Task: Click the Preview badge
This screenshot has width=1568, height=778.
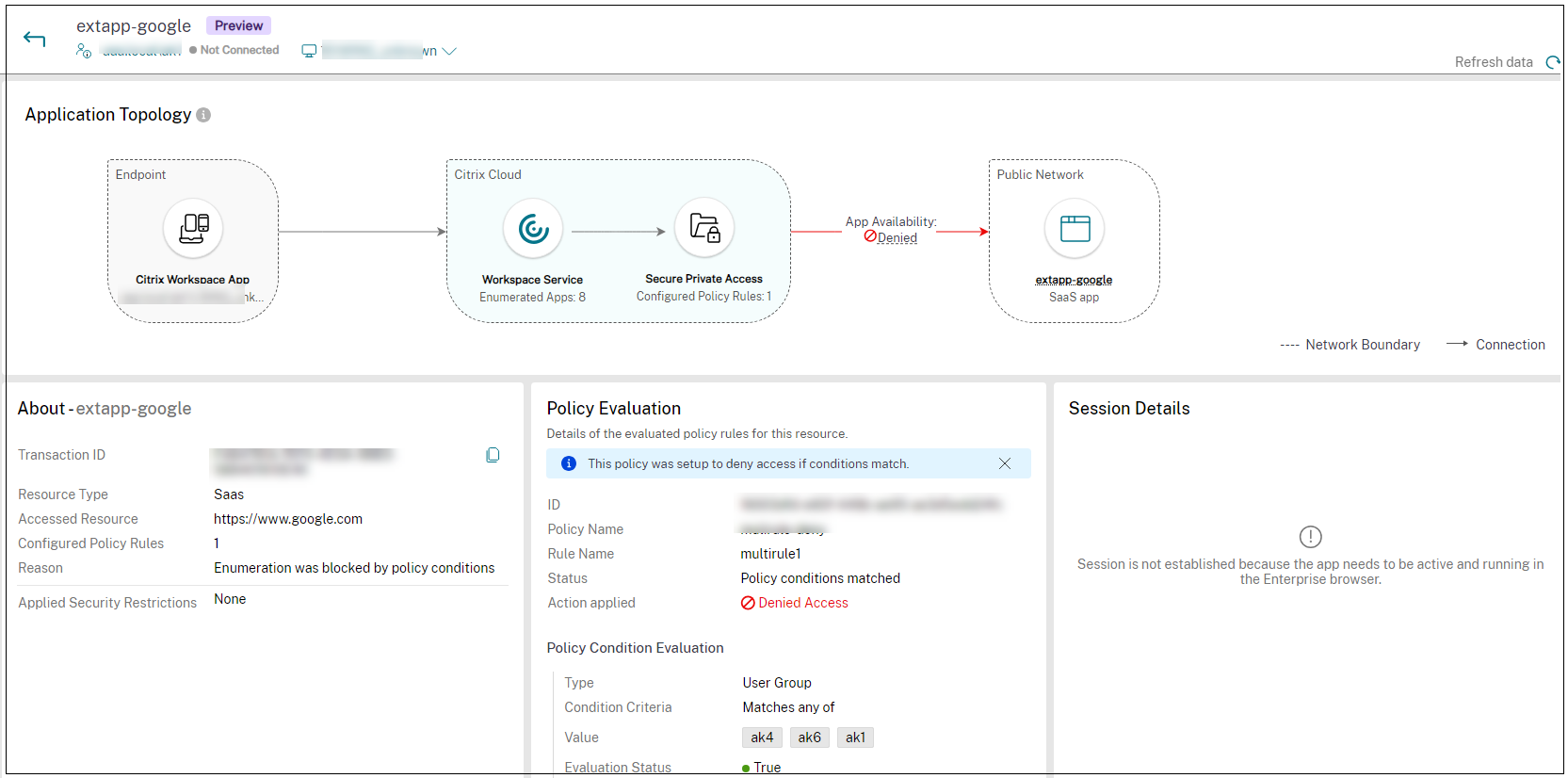Action: click(x=238, y=25)
